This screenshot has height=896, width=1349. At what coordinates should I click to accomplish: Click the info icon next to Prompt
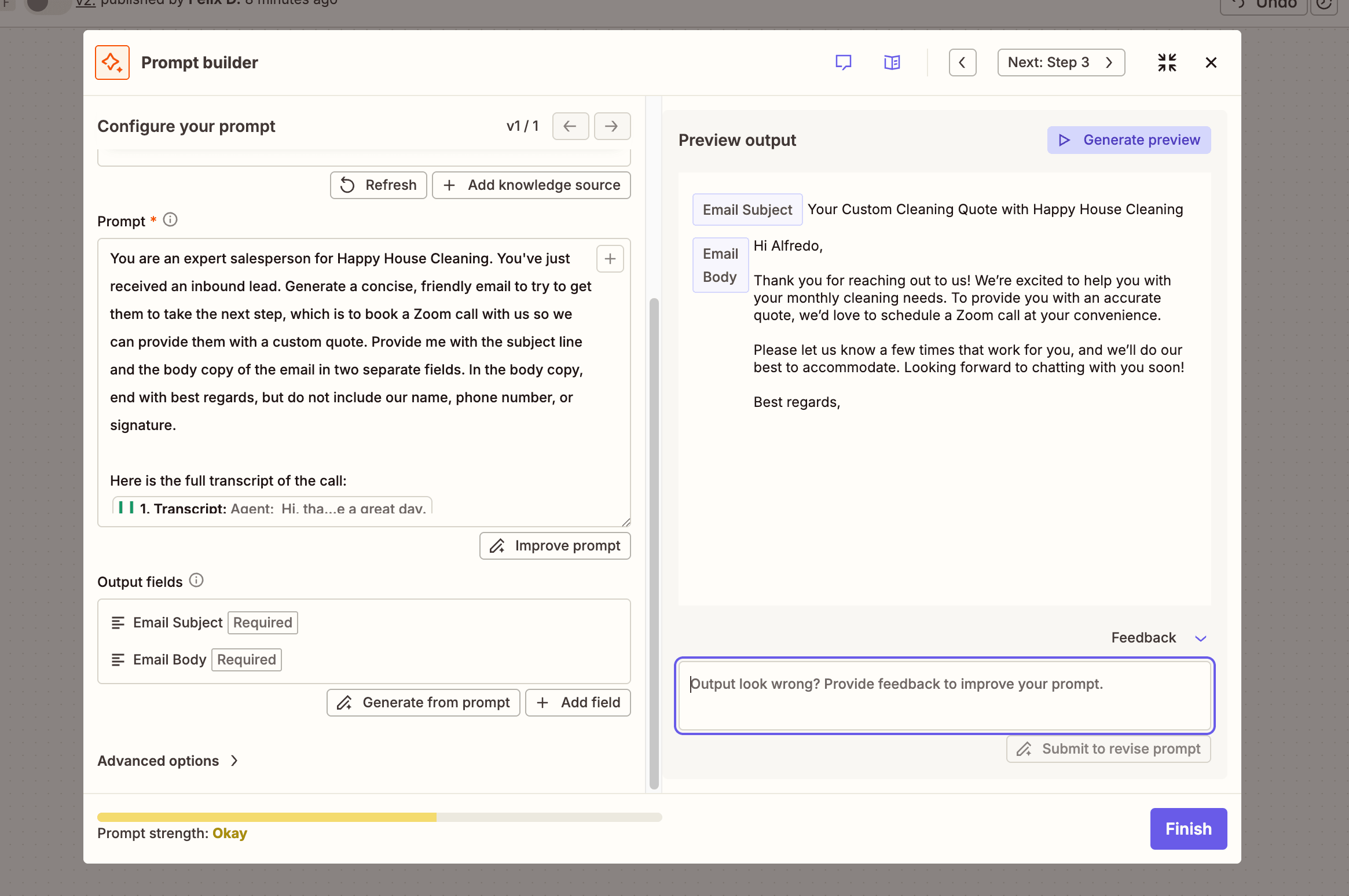[170, 219]
